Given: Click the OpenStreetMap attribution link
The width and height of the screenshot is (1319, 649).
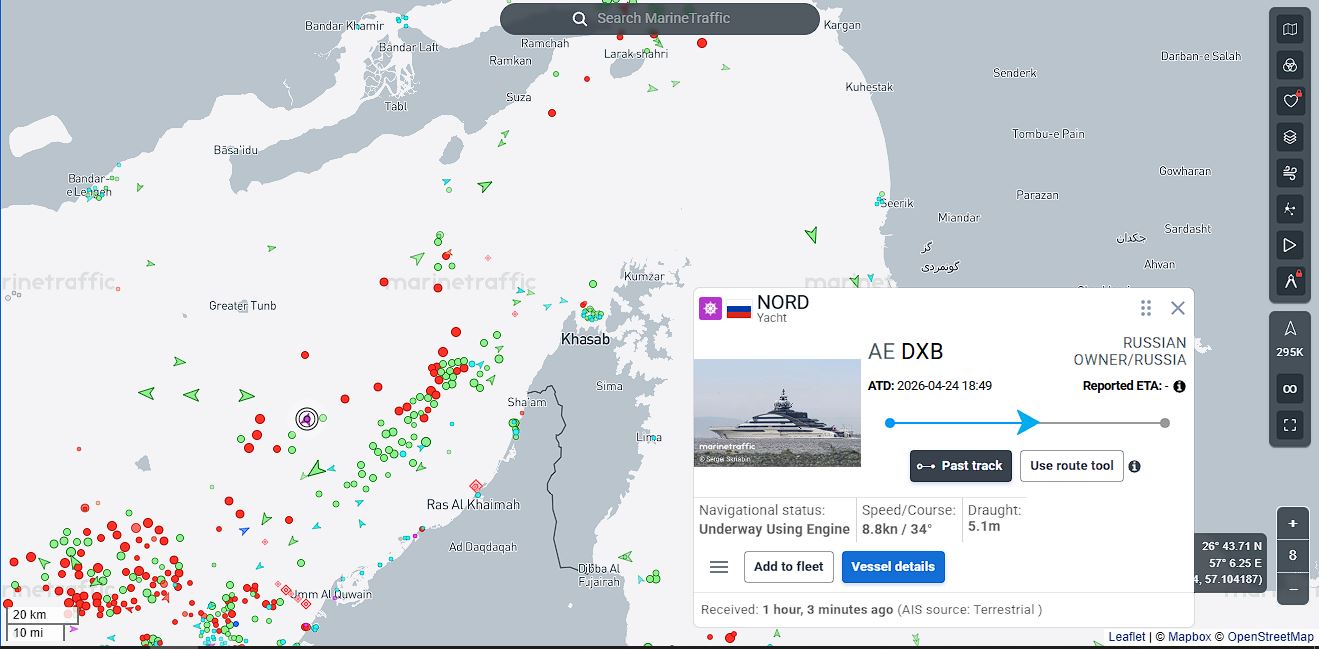Looking at the screenshot, I should (x=1271, y=637).
